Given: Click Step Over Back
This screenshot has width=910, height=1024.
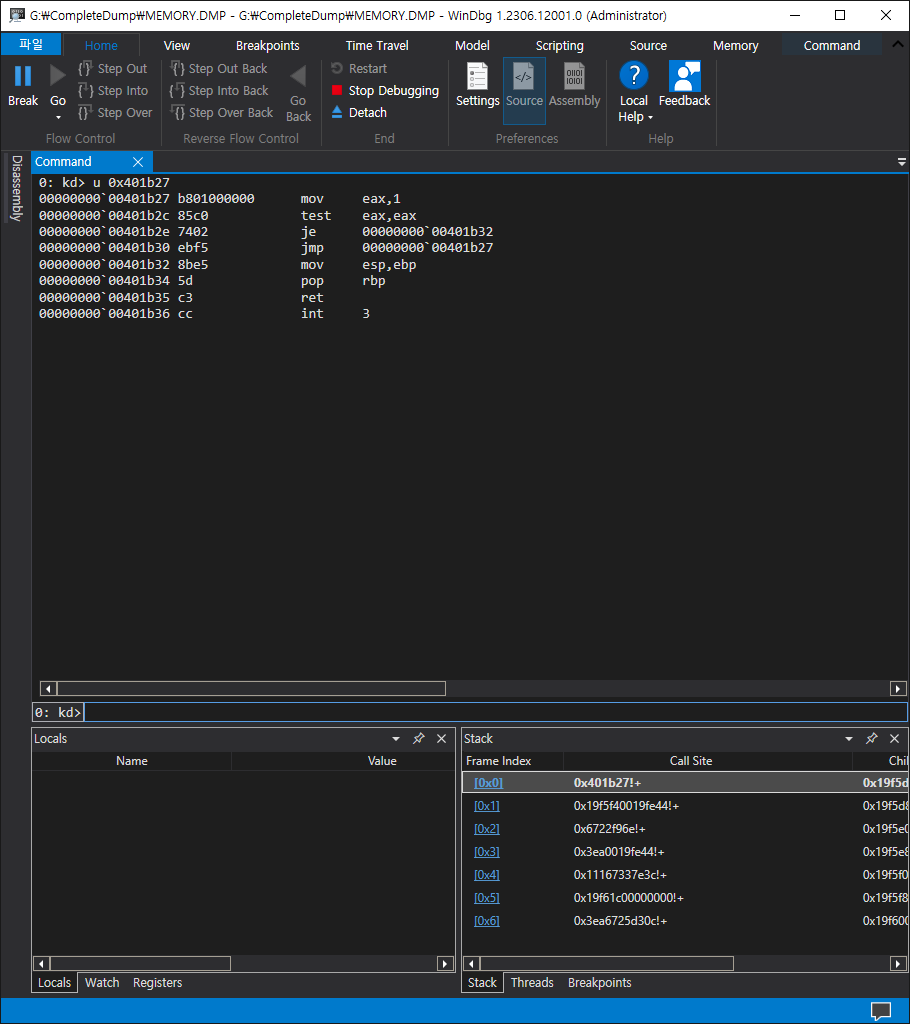Looking at the screenshot, I should (221, 112).
